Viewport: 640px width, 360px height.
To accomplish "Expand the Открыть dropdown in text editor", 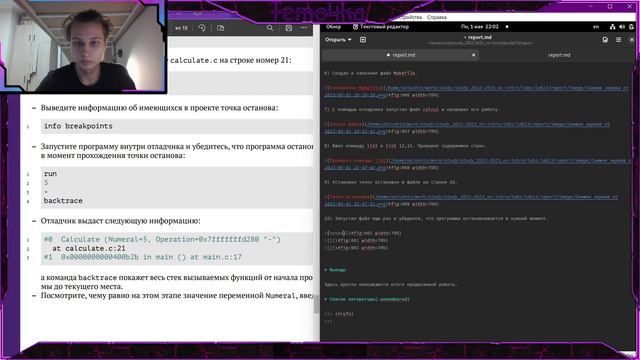I will pos(338,40).
